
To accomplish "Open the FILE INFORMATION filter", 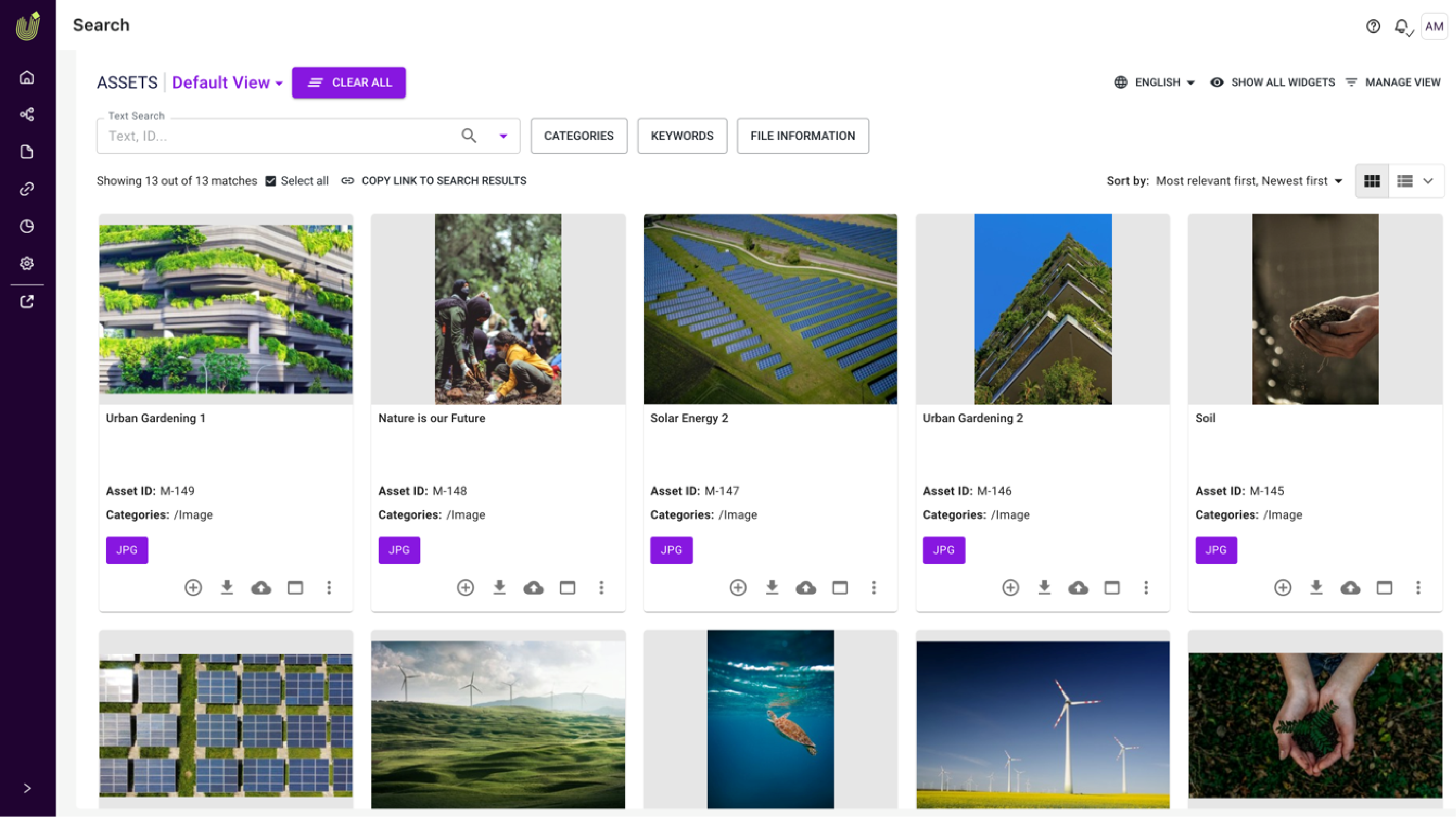I will 803,135.
